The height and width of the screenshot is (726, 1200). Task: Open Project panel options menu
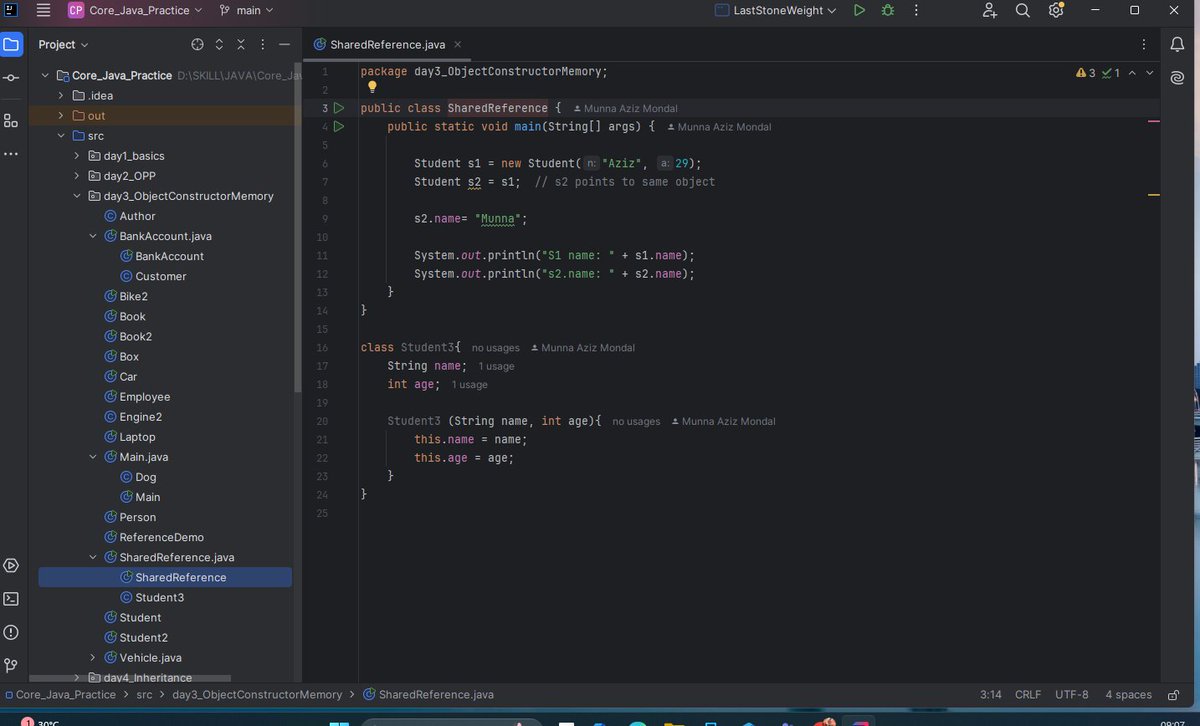tap(263, 45)
